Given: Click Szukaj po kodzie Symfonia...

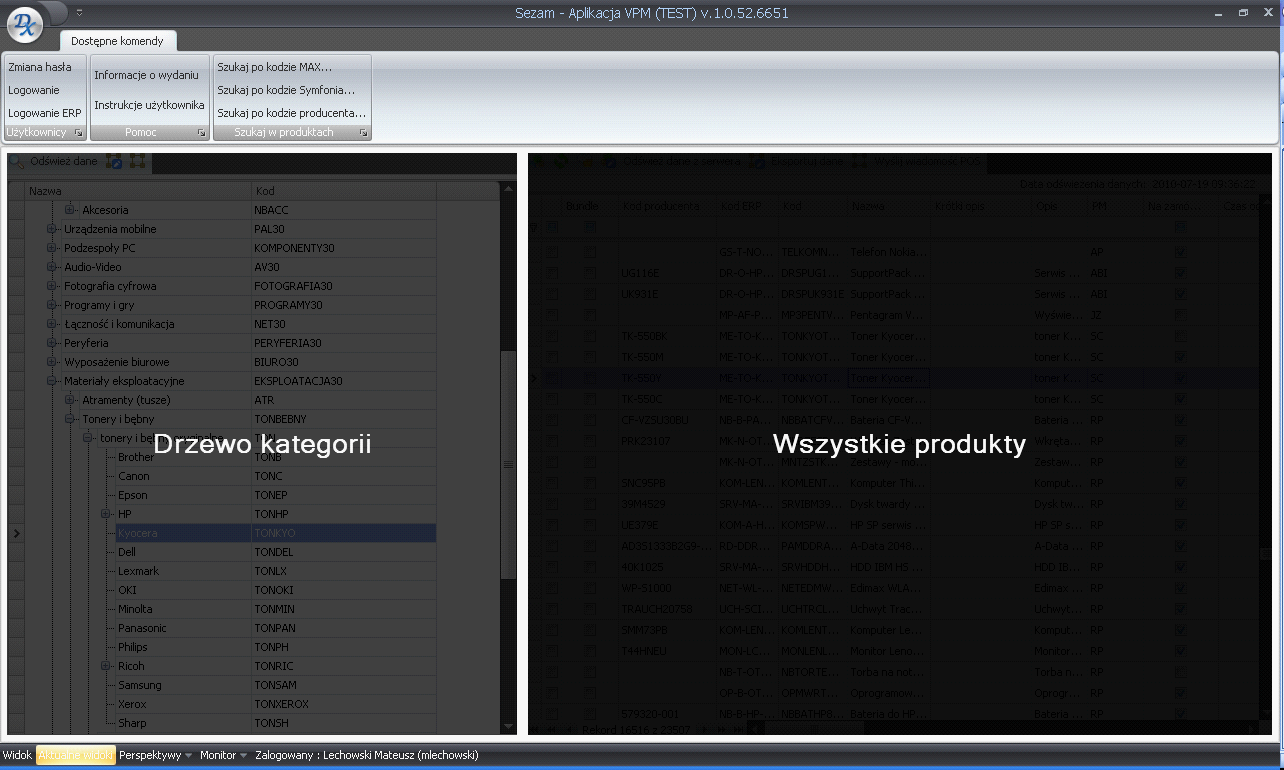Looking at the screenshot, I should [286, 90].
